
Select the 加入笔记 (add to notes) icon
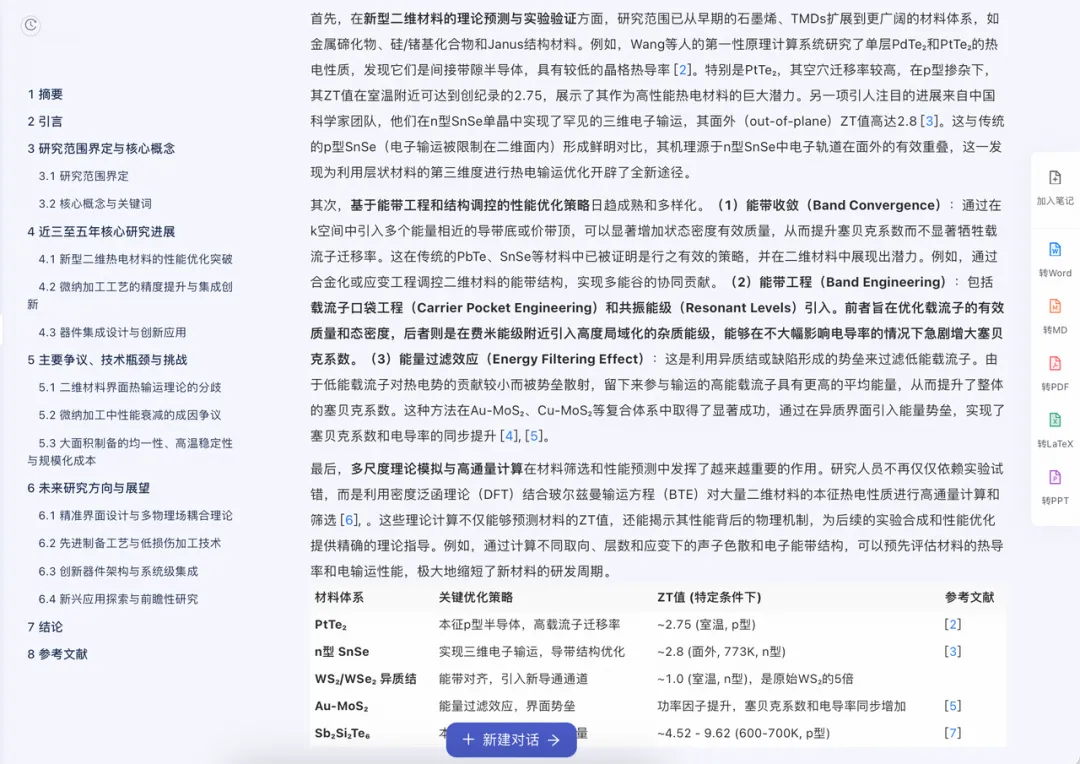point(1055,186)
